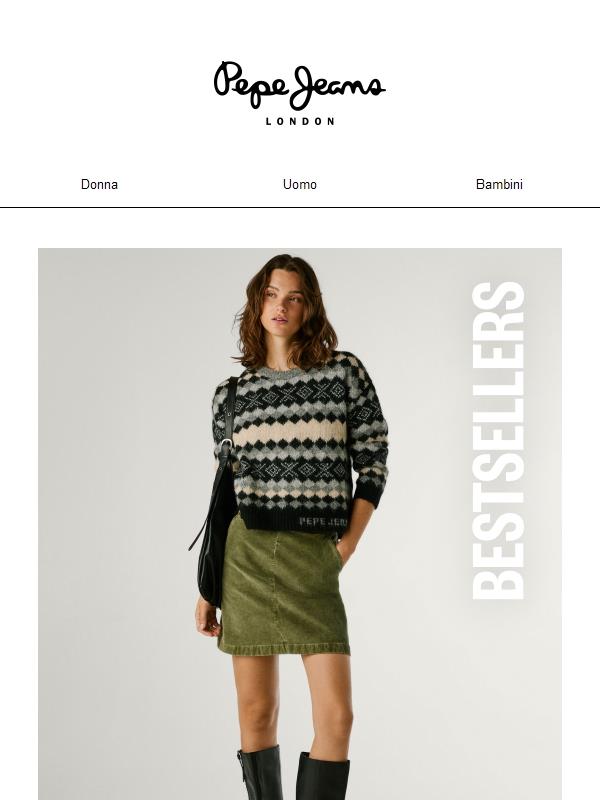
Task: Click the final S of BESTSELLERS
Action: point(498,296)
